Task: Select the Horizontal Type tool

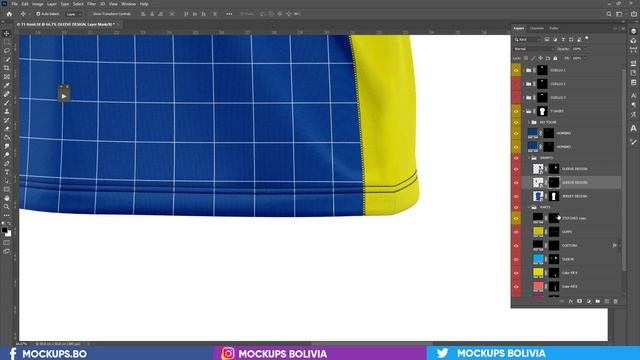Action: pyautogui.click(x=7, y=172)
